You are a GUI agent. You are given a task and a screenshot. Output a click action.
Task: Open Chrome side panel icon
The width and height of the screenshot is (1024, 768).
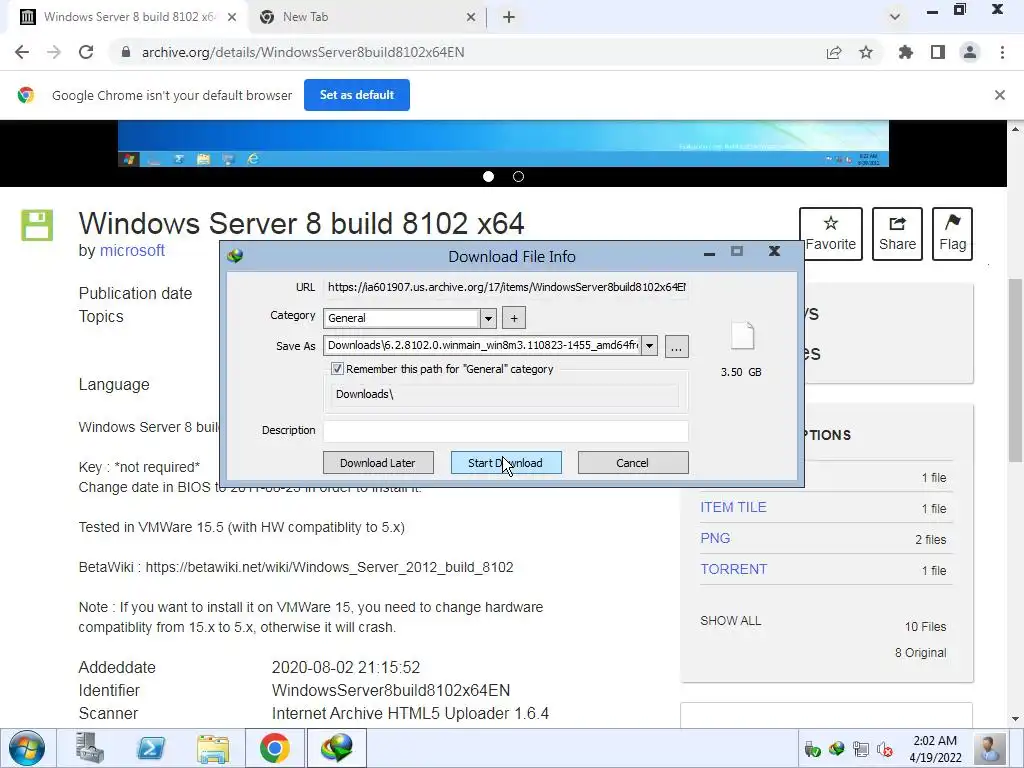pyautogui.click(x=938, y=52)
